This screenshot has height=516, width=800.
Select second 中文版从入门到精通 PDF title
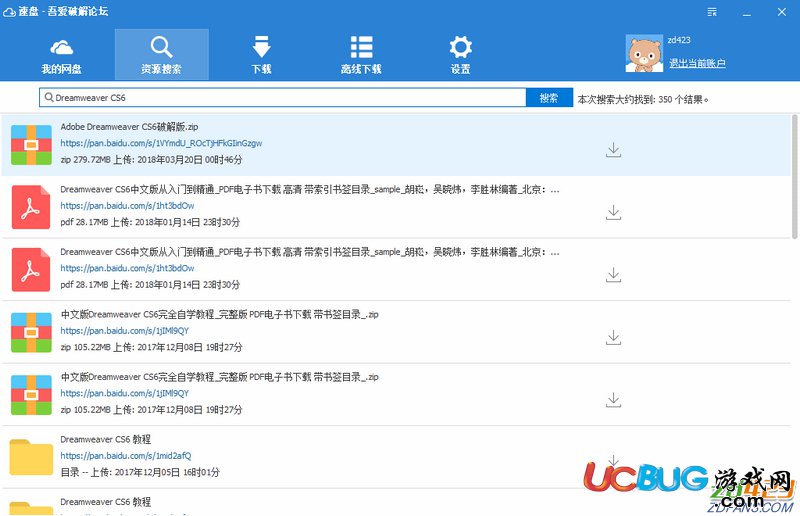tap(310, 252)
